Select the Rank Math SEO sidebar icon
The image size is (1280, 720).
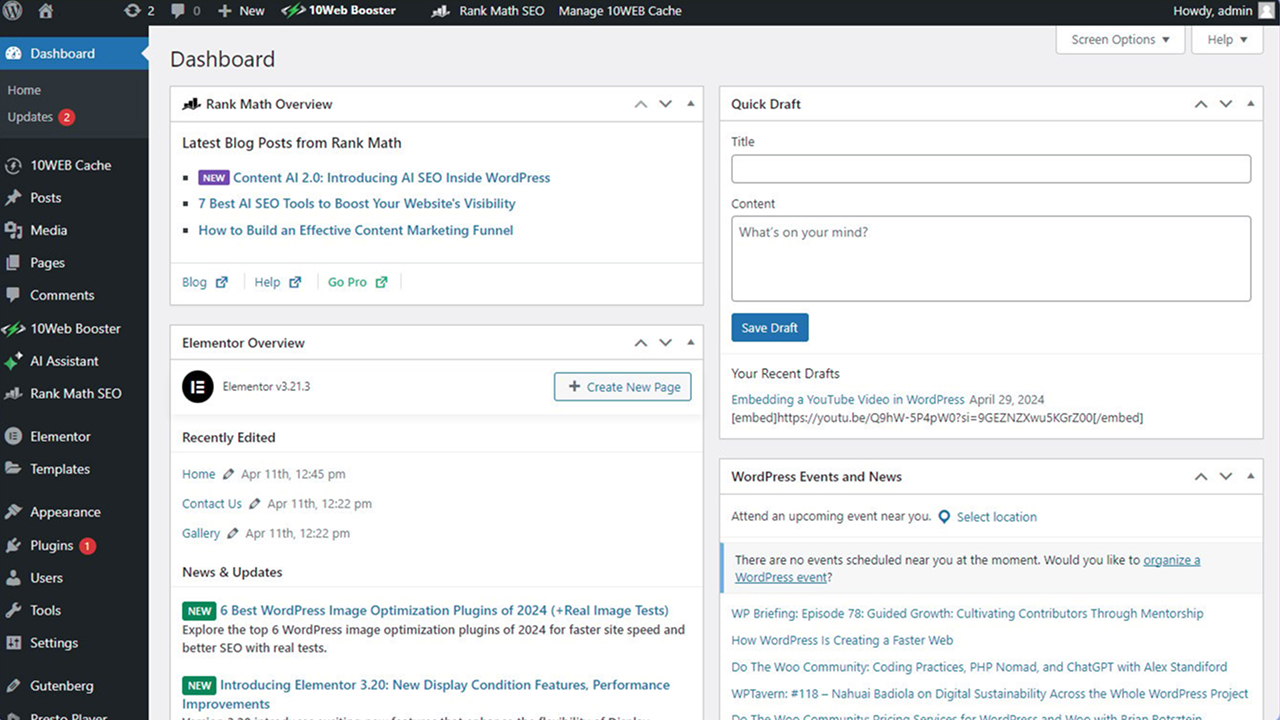pos(16,393)
